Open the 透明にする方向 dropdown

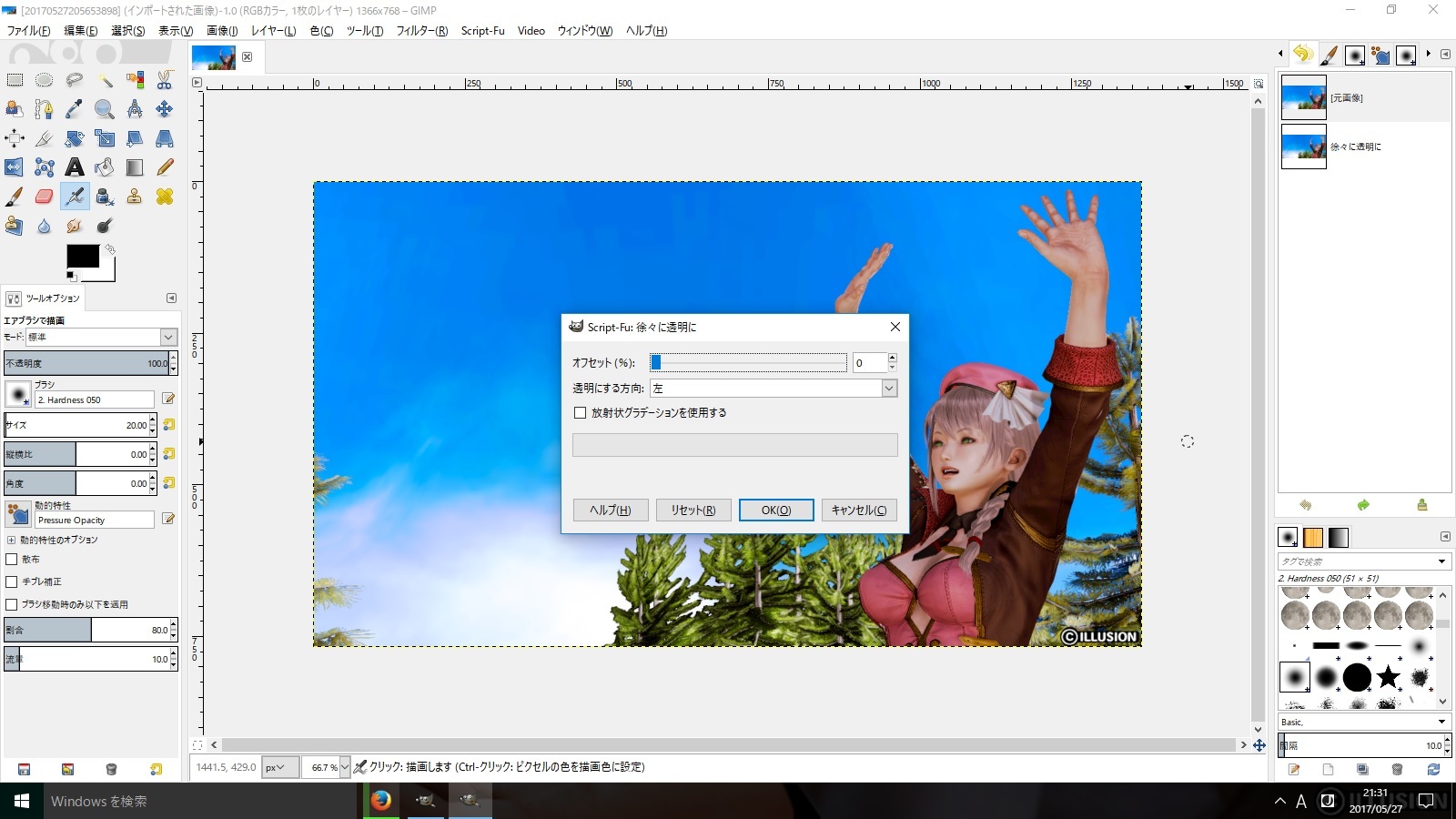point(773,389)
